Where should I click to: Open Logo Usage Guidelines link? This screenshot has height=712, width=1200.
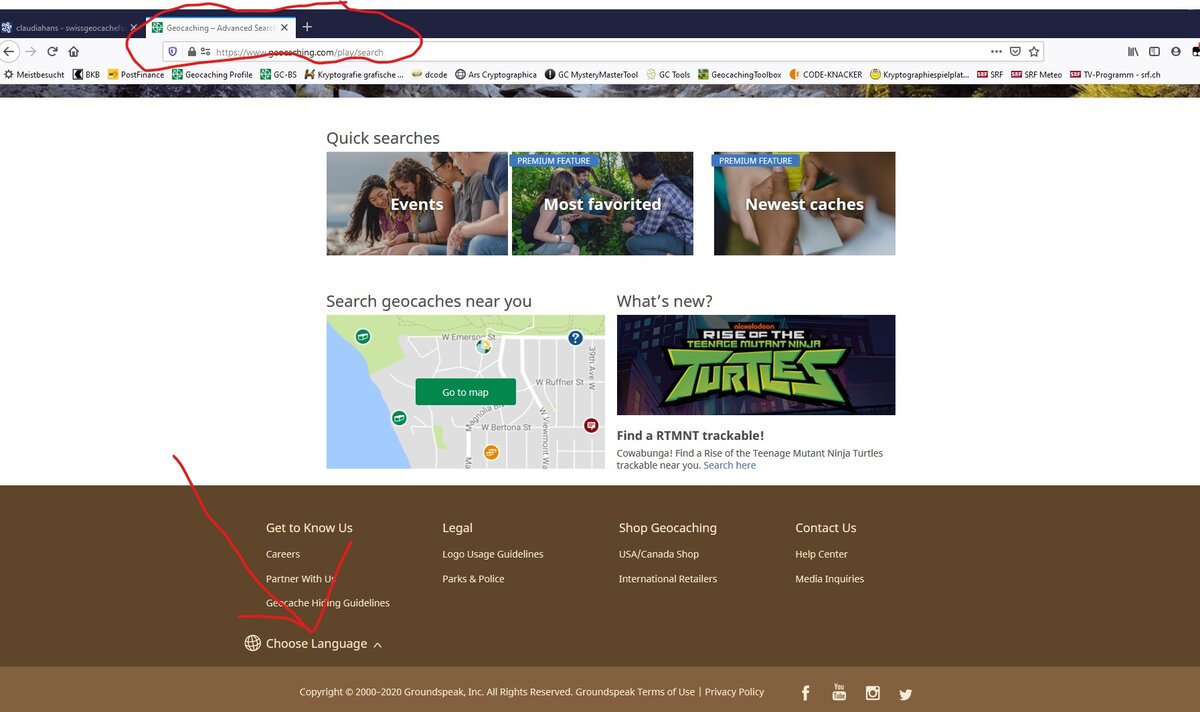tap(493, 554)
